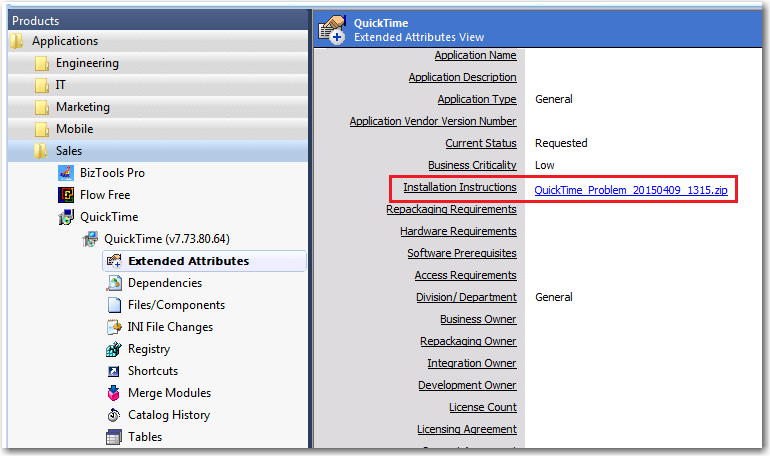Open QuickTime_Problem_20150409_1315.zip link
Viewport: 770px width, 456px height.
pyautogui.click(x=630, y=189)
